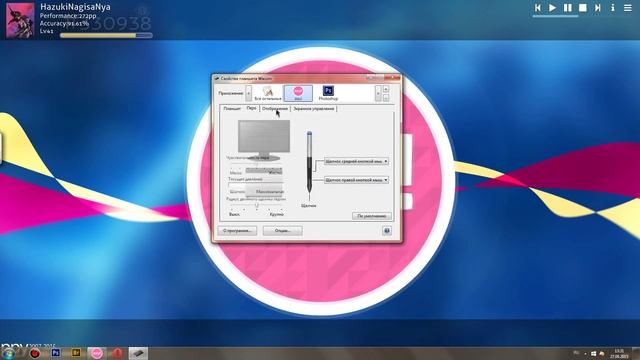Image resolution: width=640 pixels, height=360 pixels.
Task: Open the Windows Start orb
Action: [x=9, y=353]
